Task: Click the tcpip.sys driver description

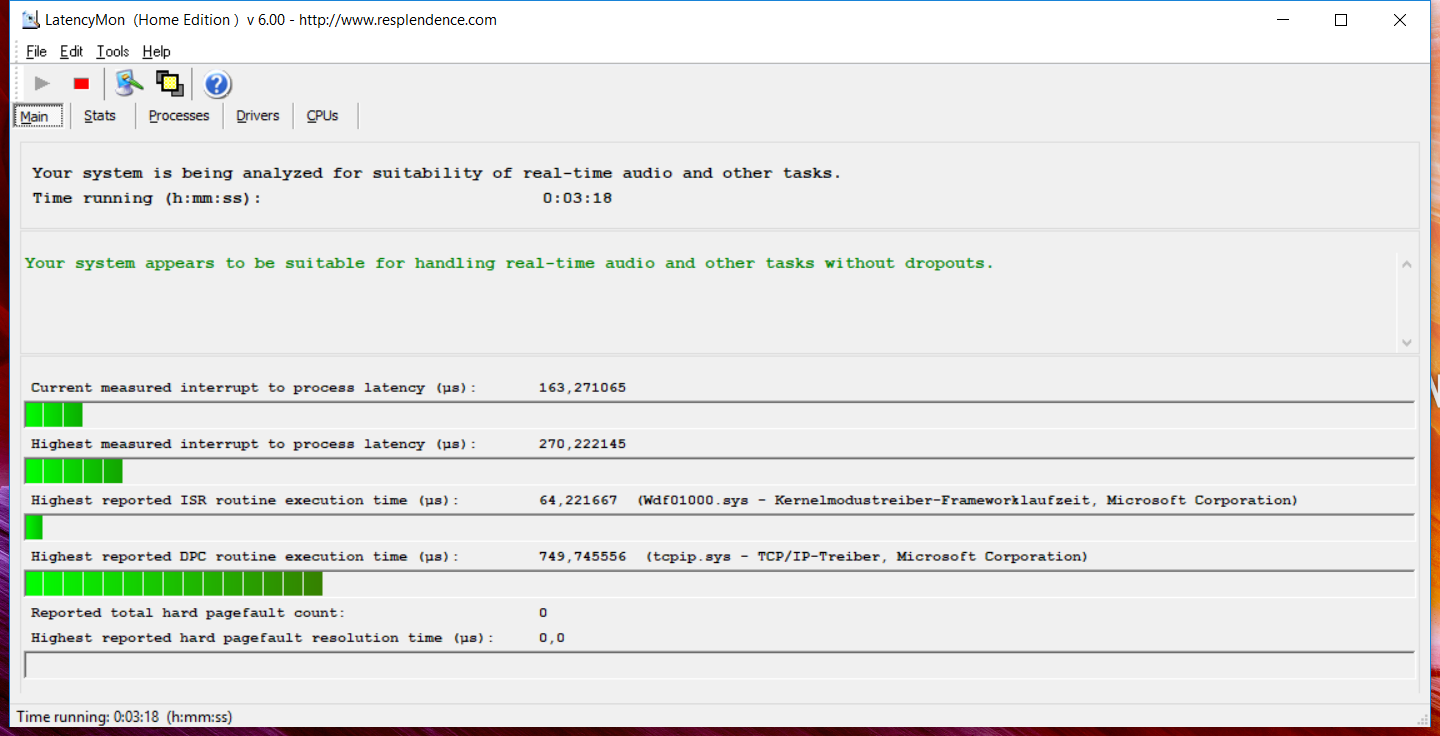Action: [x=866, y=556]
